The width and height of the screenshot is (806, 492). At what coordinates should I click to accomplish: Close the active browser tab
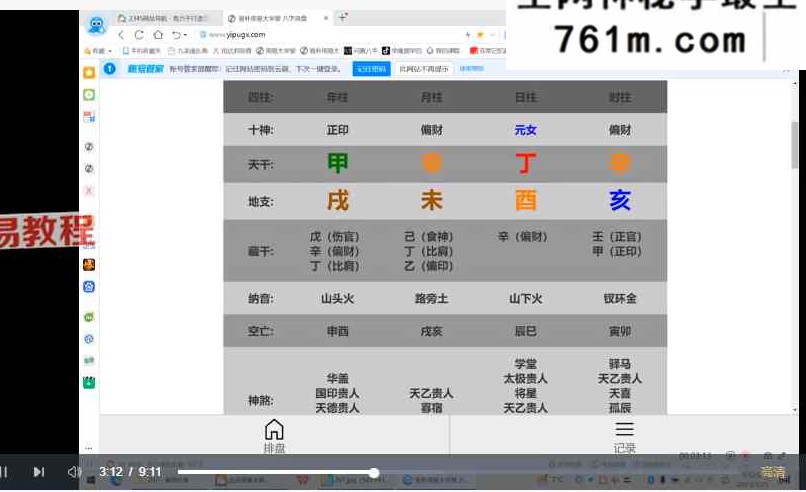pos(325,18)
